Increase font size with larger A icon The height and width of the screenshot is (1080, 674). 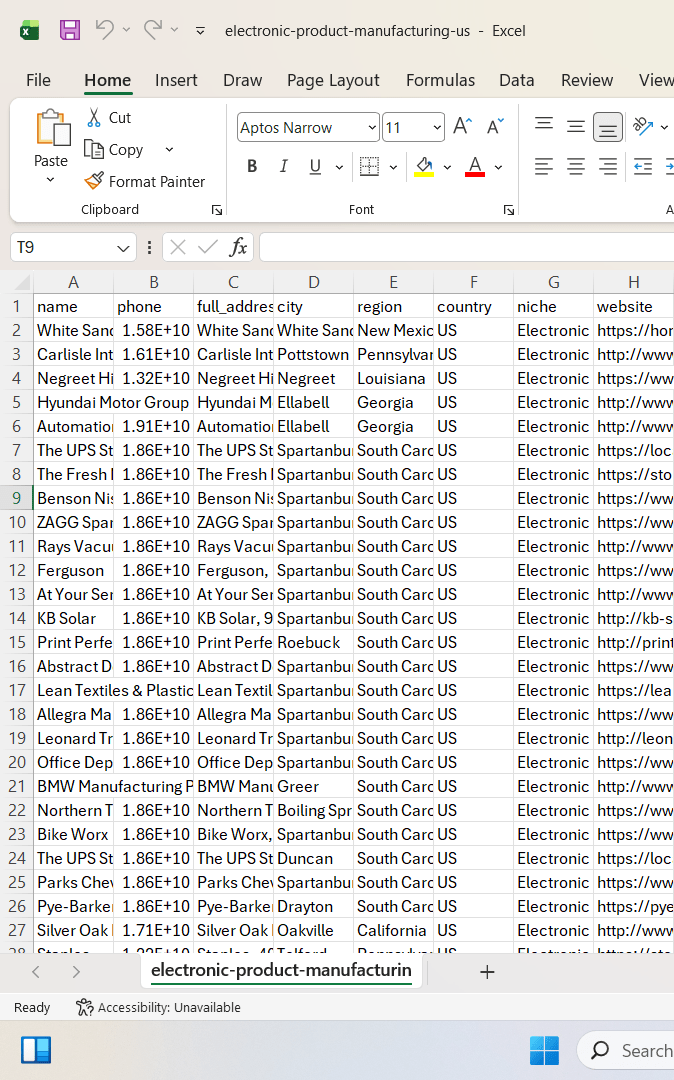click(462, 127)
